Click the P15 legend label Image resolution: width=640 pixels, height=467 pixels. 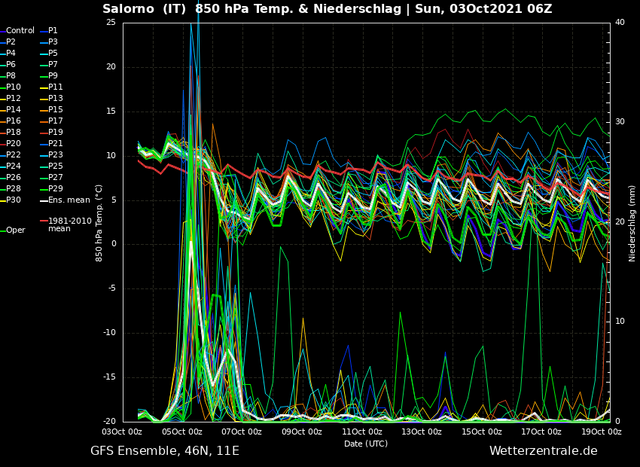(55, 109)
